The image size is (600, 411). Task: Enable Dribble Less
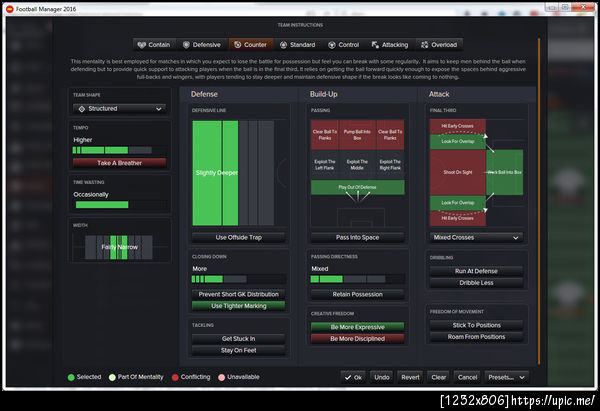476,283
